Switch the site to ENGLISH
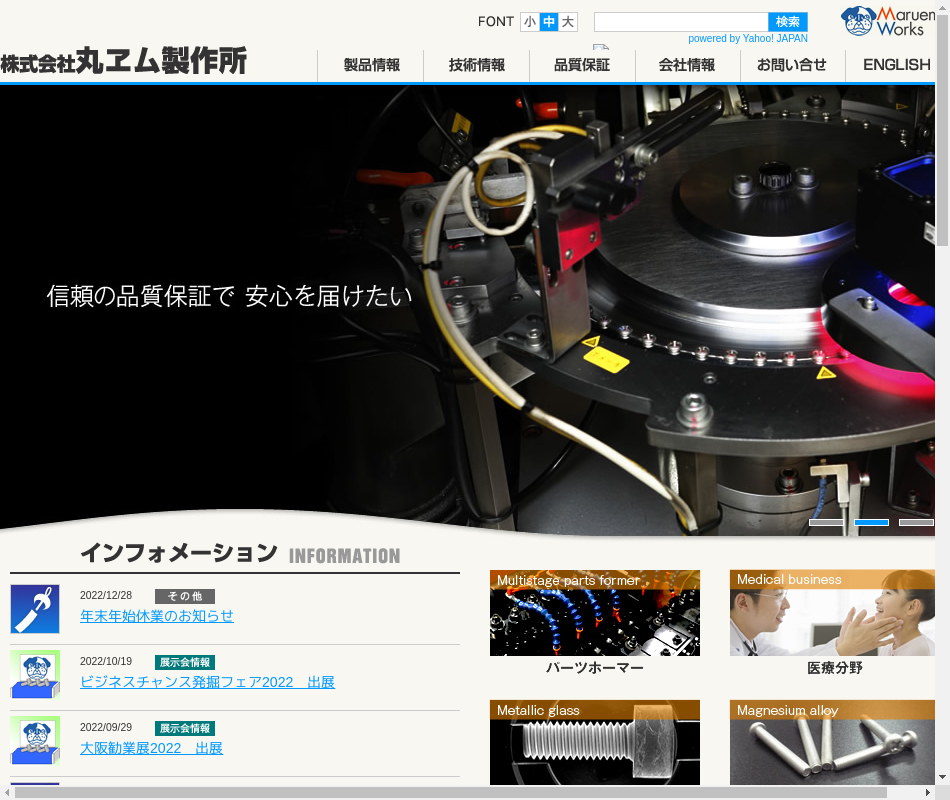Screen dimensions: 950x800 896,65
